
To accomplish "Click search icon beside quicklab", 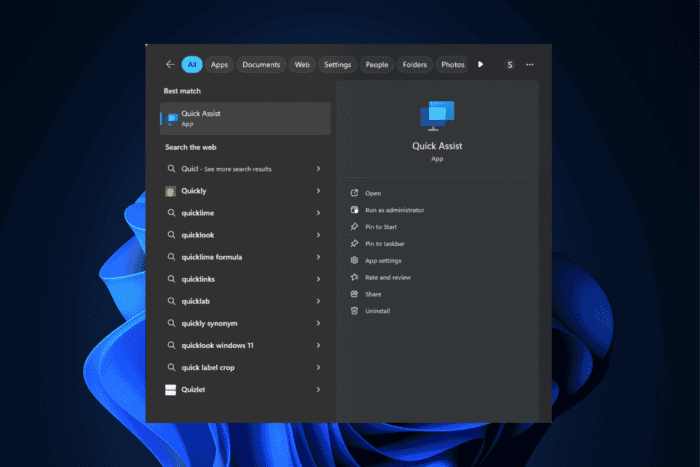I will click(171, 301).
